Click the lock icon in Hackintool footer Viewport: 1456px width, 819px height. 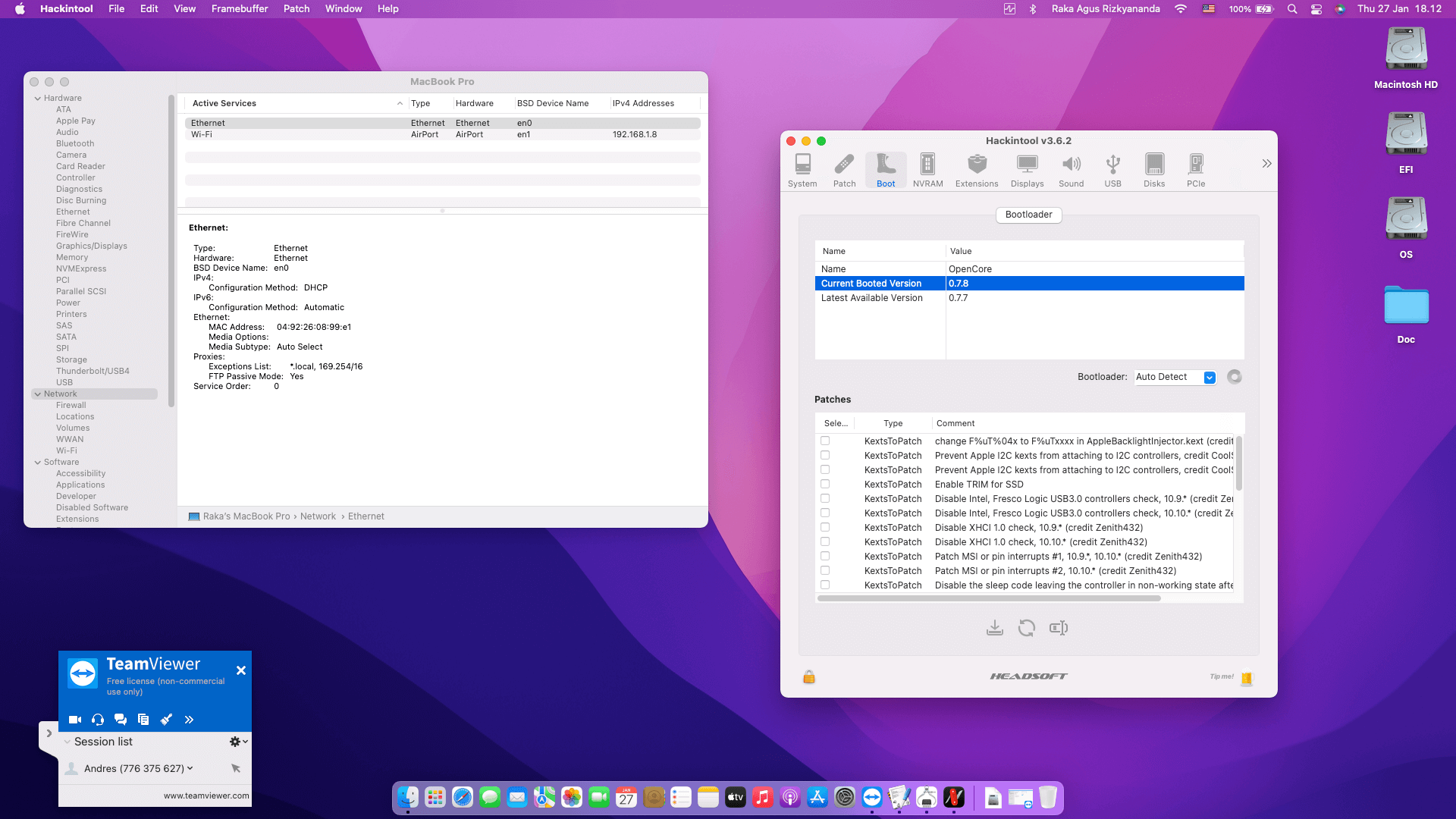coord(809,676)
